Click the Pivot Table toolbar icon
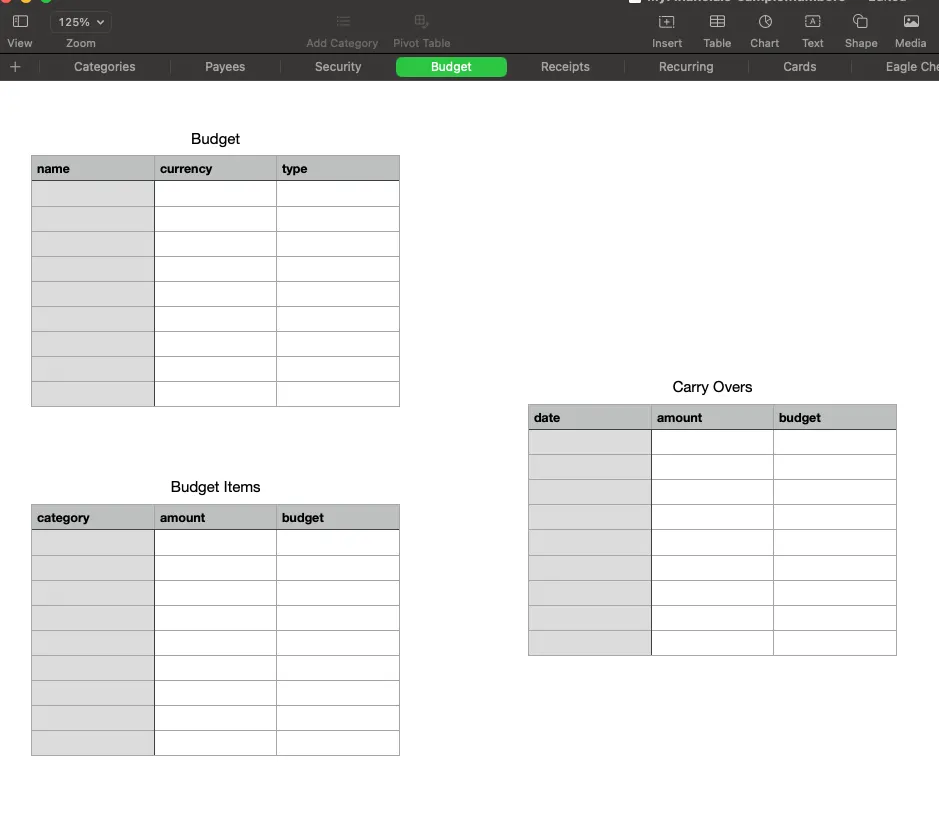This screenshot has height=815, width=939. (x=421, y=22)
